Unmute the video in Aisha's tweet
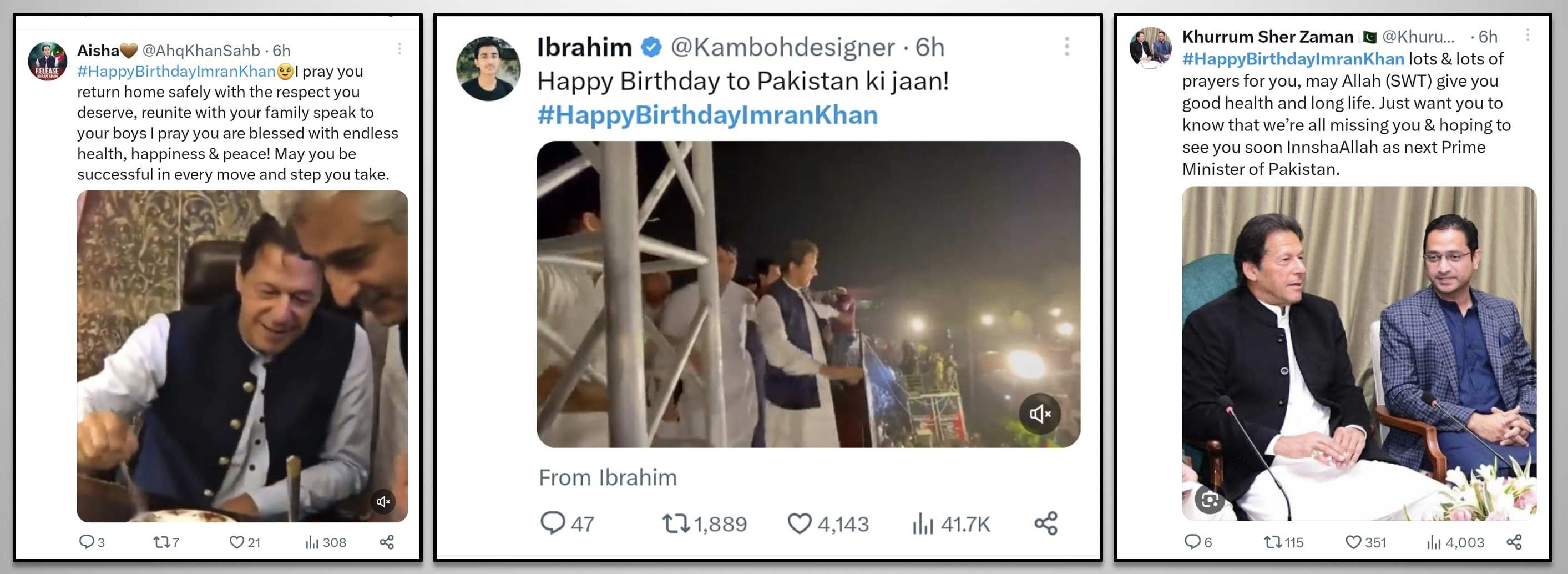The height and width of the screenshot is (574, 1568). [383, 502]
